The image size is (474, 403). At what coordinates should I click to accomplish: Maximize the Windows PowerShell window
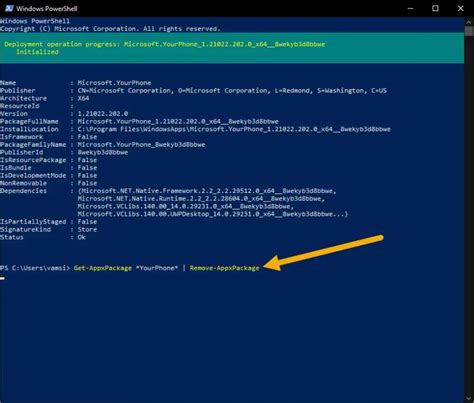click(435, 8)
